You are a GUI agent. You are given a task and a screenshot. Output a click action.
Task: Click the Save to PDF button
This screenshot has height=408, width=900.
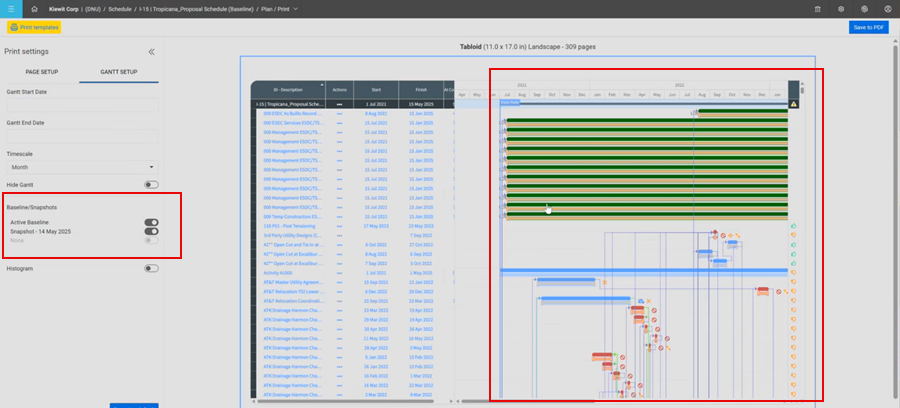click(x=868, y=27)
